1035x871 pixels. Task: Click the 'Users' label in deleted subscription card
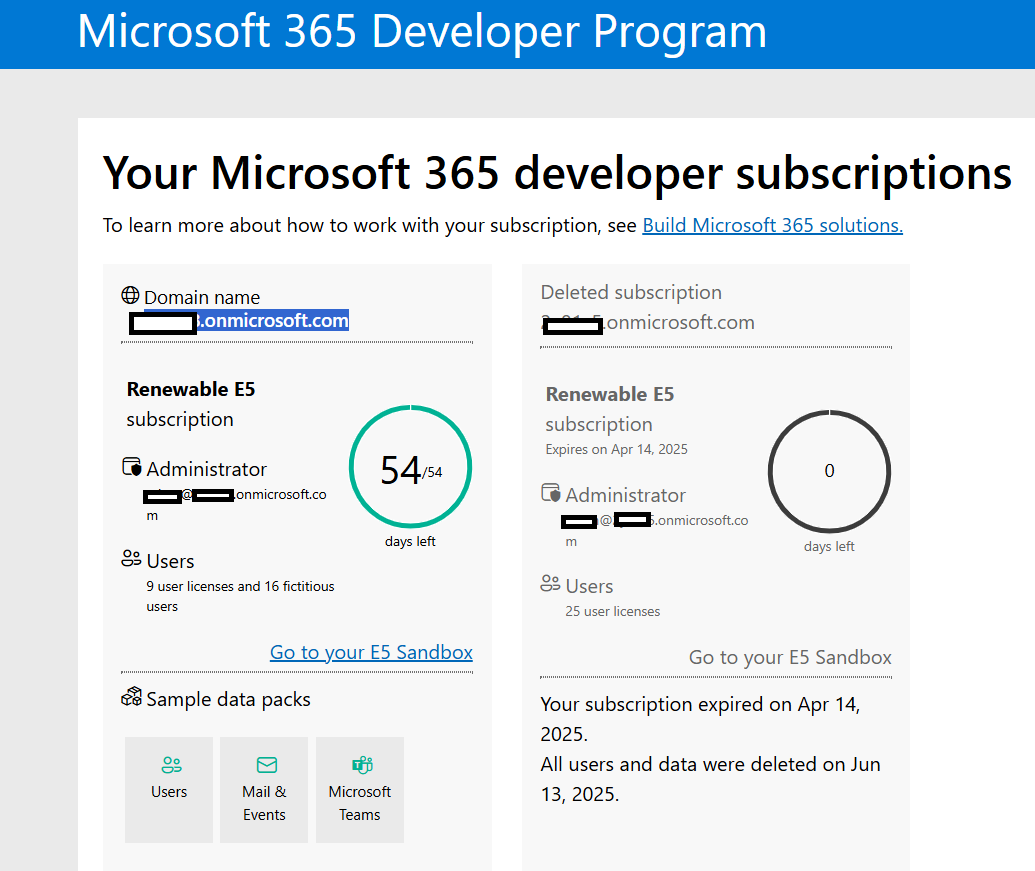click(x=589, y=587)
